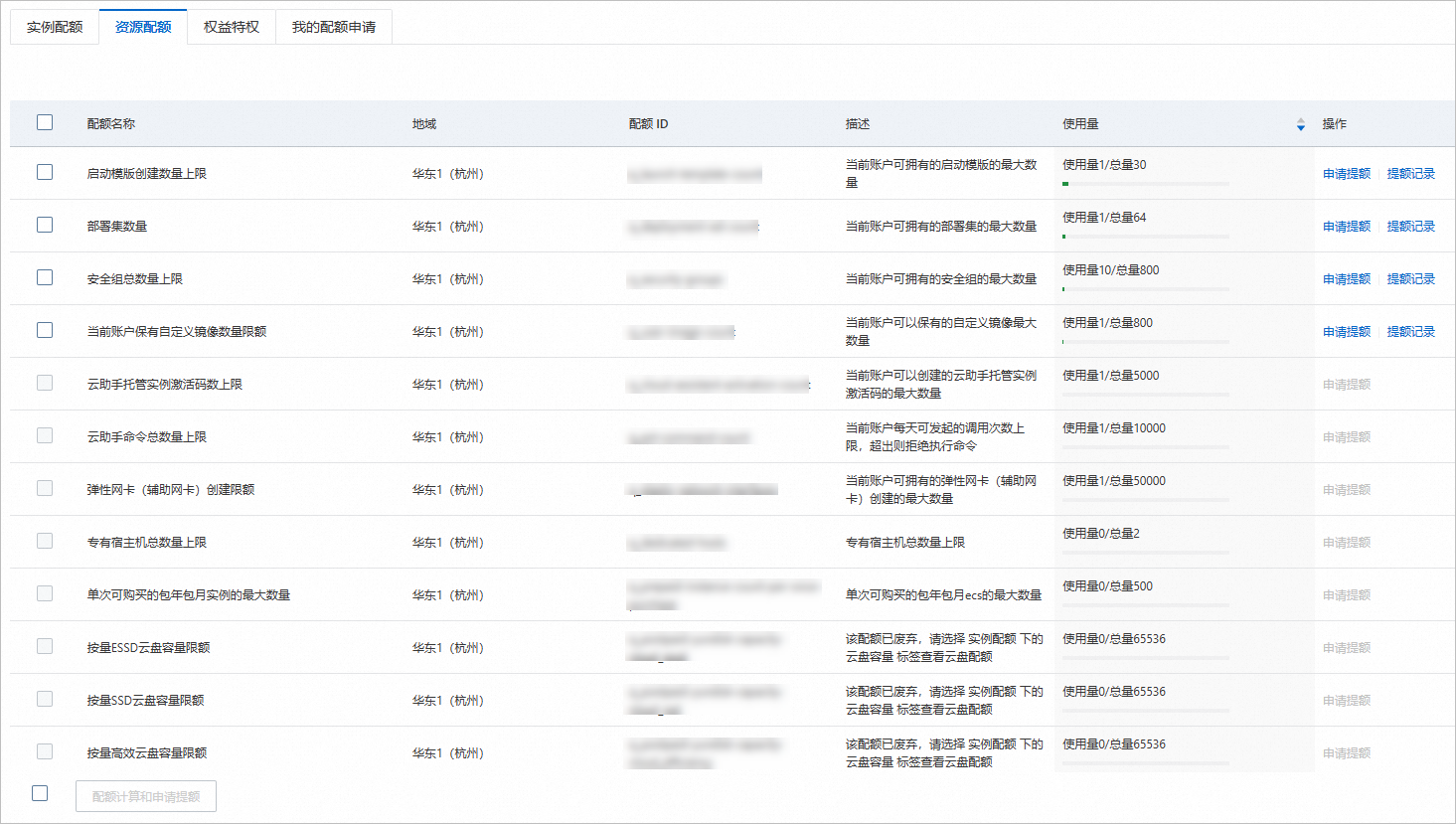Open the 权益特权 tab
Screen dimensions: 1456x824
point(232,27)
